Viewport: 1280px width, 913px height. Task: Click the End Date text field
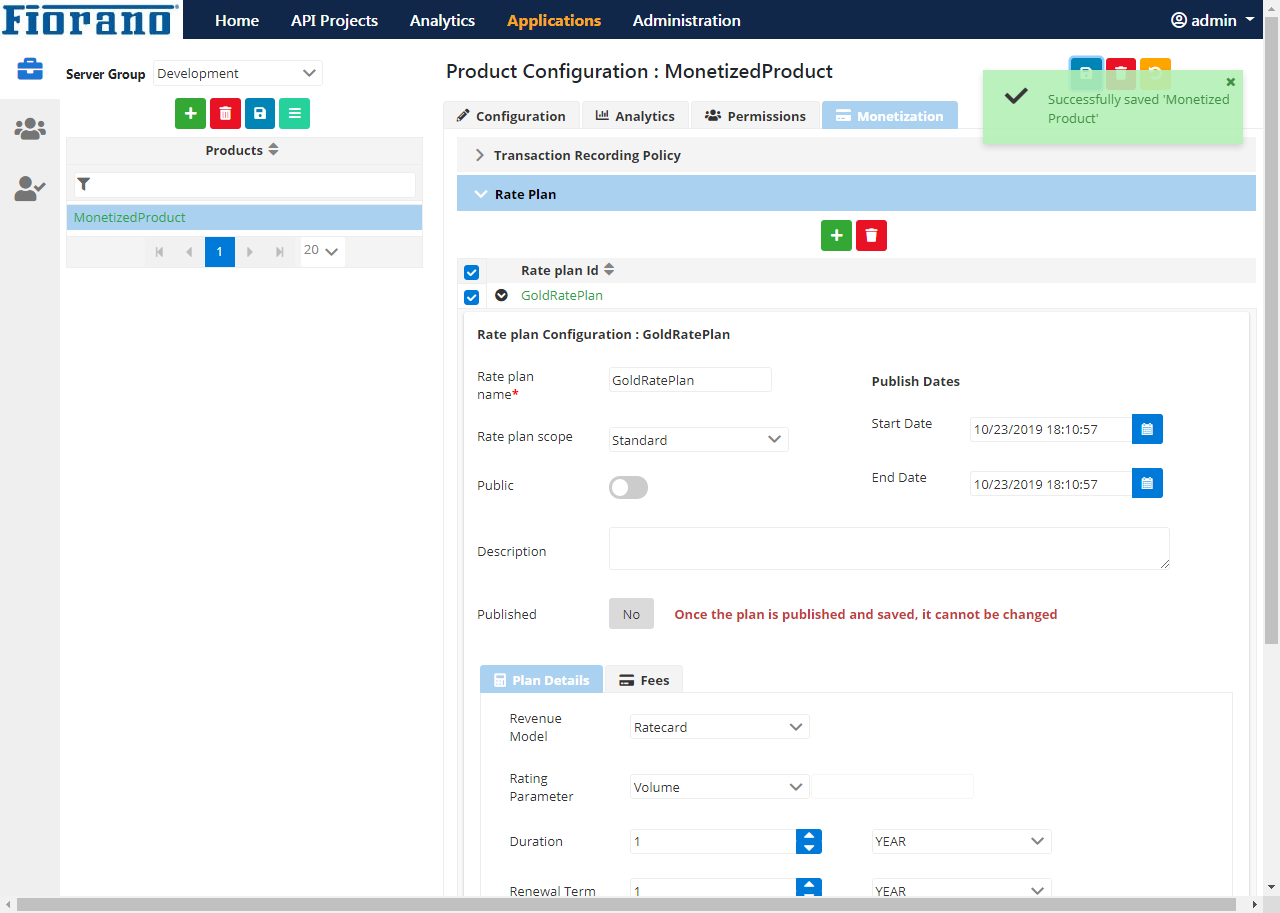click(1051, 483)
